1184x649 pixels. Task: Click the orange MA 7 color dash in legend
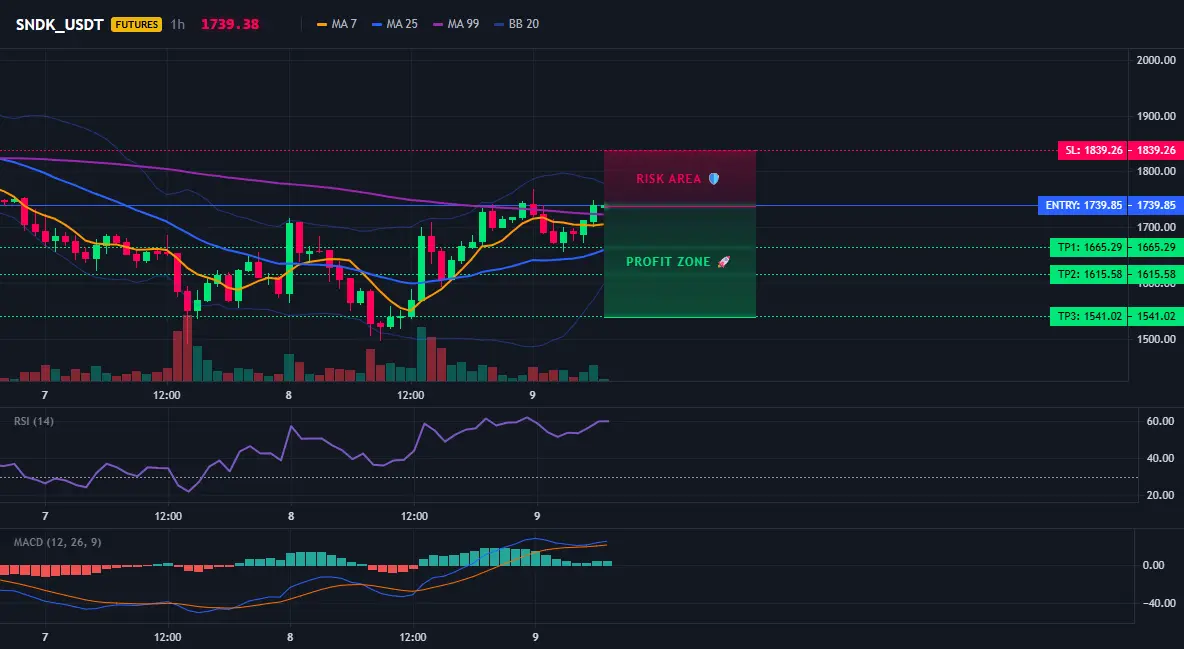[x=322, y=24]
